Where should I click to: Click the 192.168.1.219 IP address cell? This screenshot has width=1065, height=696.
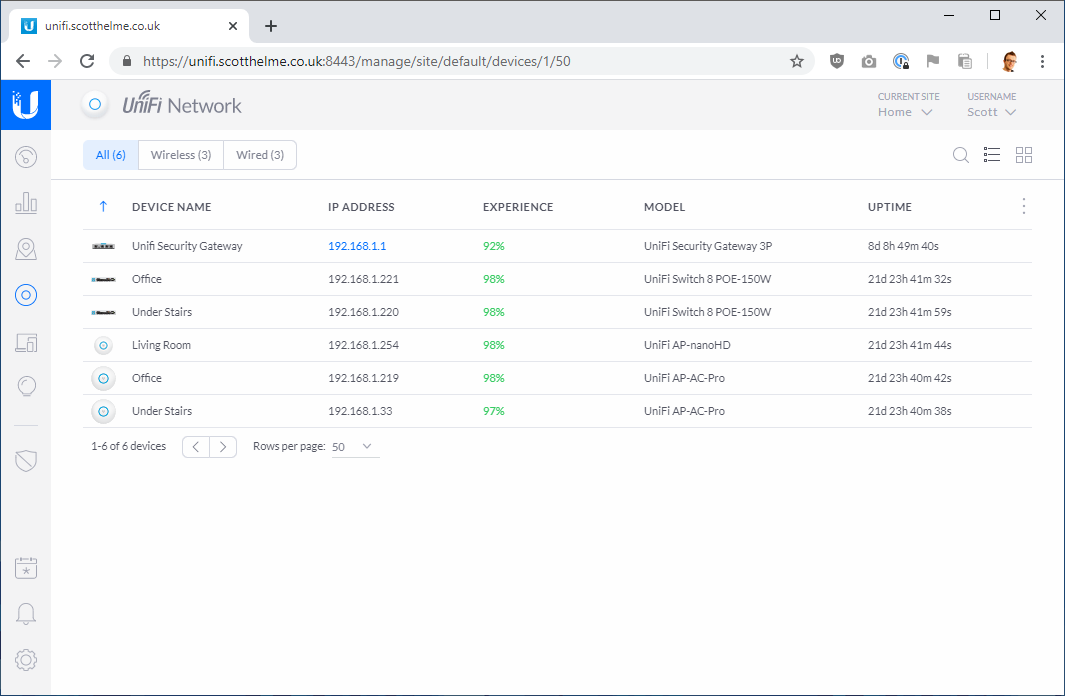(x=363, y=378)
